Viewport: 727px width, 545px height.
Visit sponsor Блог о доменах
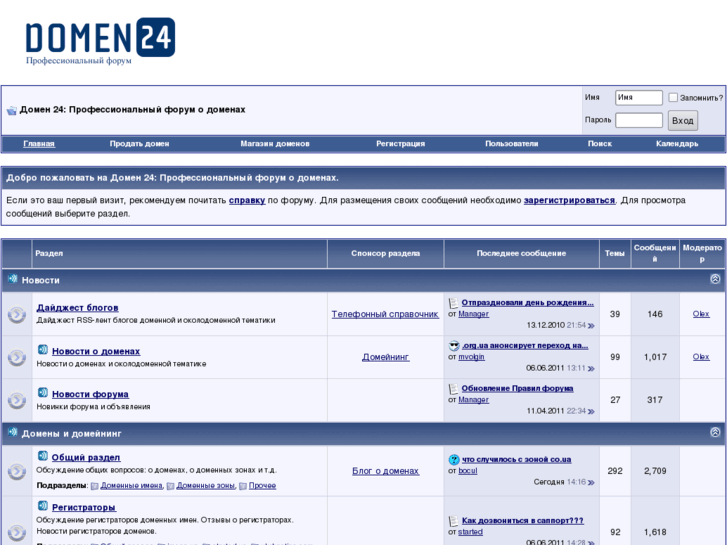[x=386, y=471]
